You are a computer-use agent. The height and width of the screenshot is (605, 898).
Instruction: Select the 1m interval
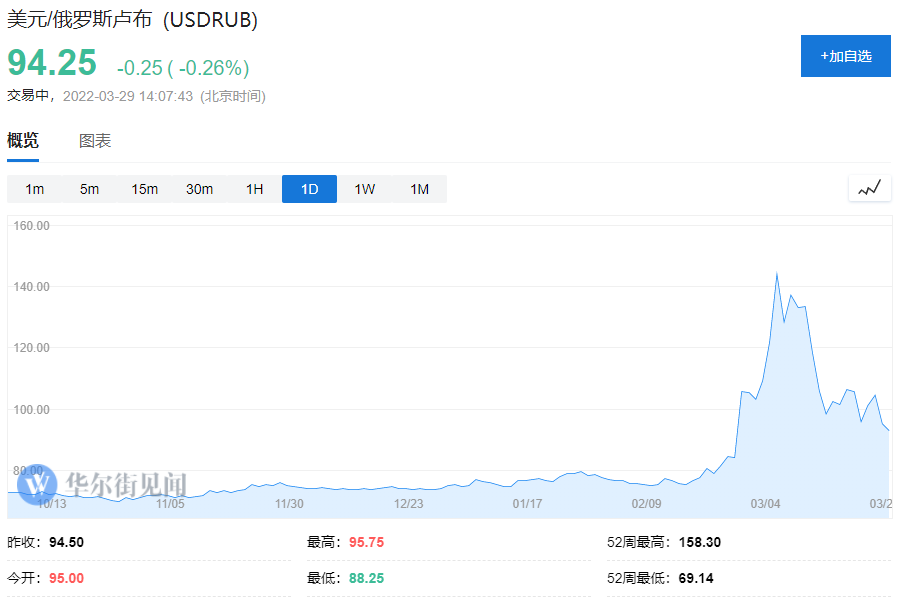pos(34,189)
